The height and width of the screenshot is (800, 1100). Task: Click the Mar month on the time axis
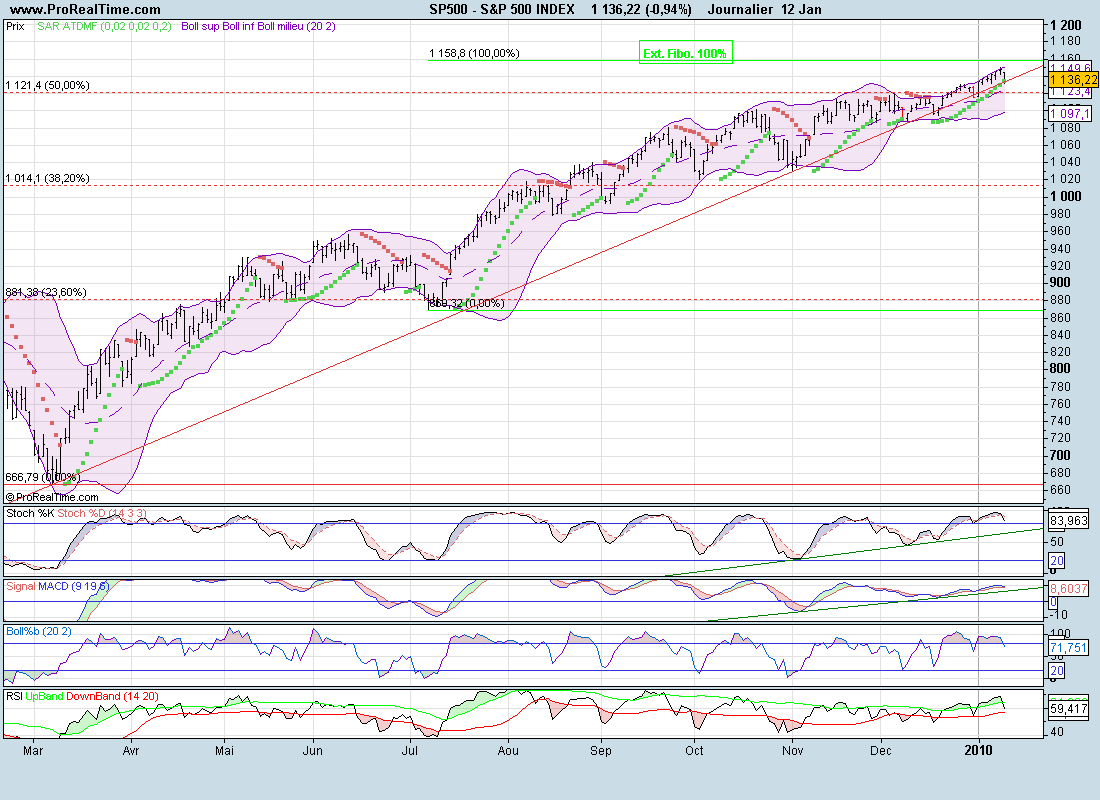tap(33, 751)
